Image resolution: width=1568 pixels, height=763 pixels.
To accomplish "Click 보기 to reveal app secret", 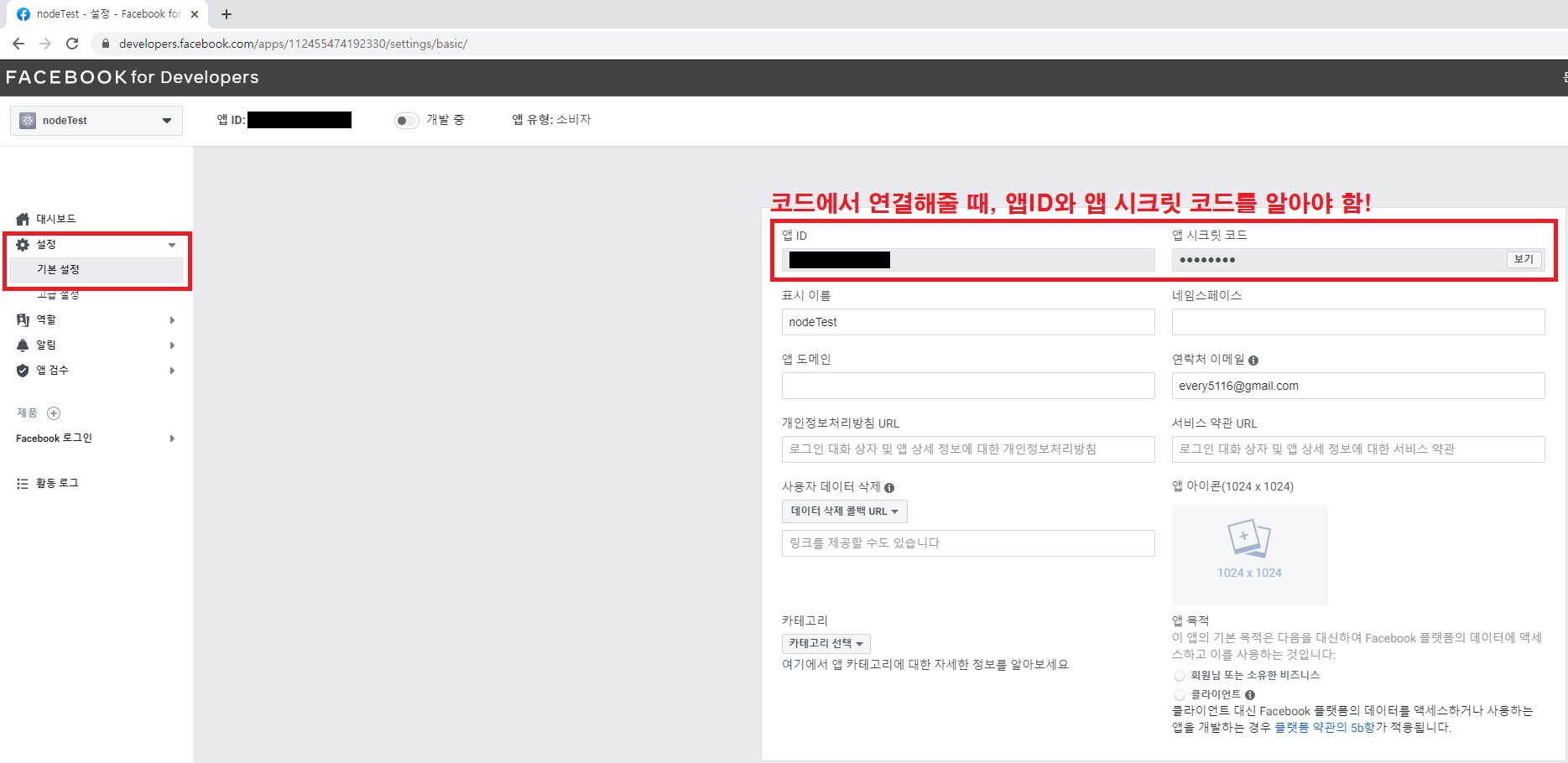I will tap(1524, 260).
